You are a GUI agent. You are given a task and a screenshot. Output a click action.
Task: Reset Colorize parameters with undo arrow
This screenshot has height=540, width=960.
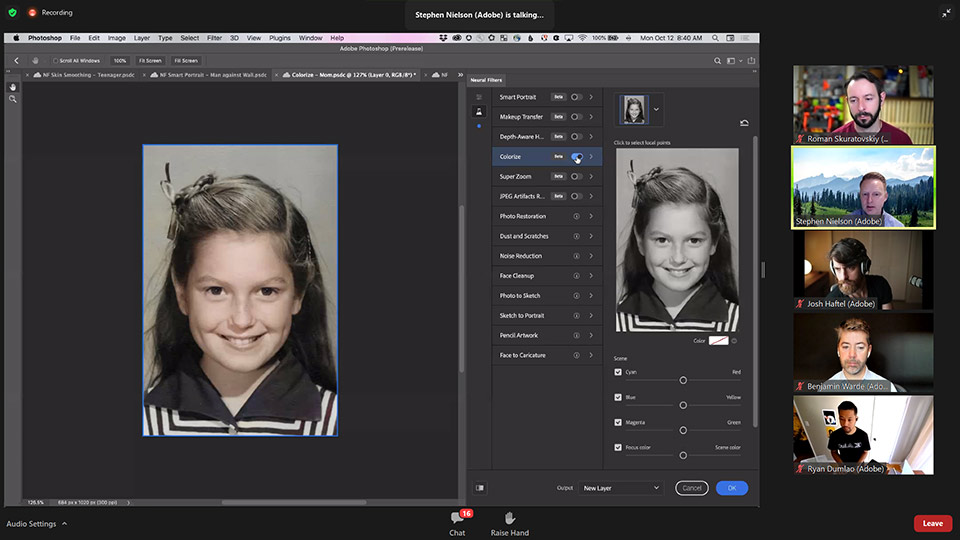(x=744, y=123)
